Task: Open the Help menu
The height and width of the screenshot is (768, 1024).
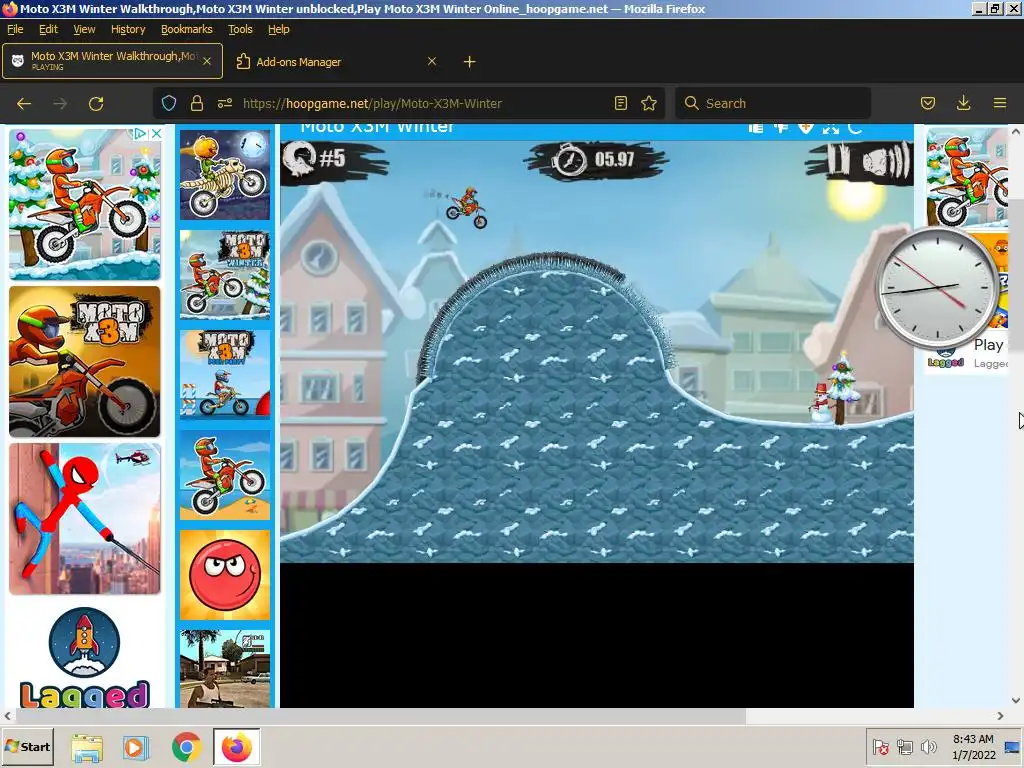Action: coord(279,29)
